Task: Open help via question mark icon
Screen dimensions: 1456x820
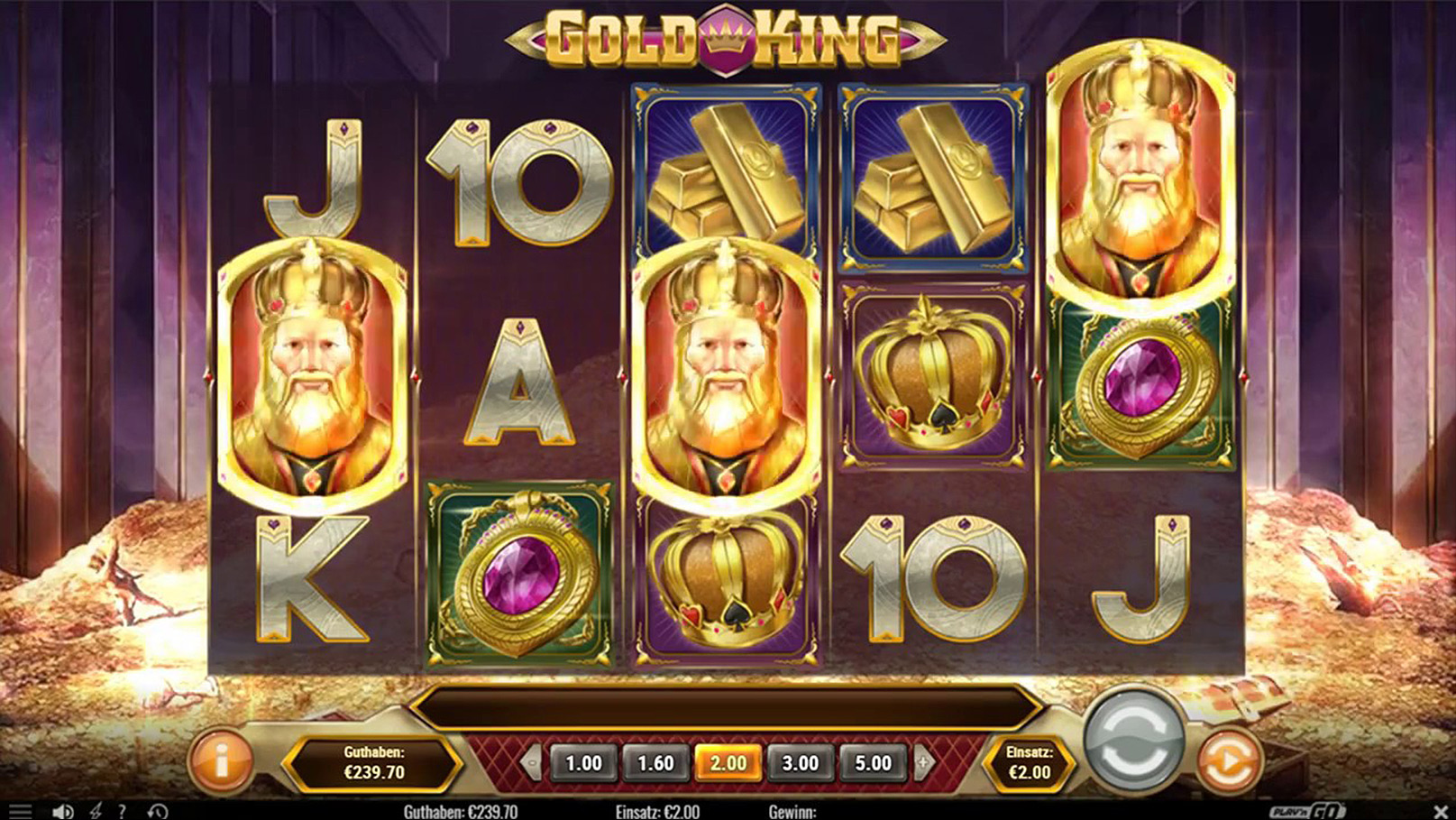Action: (x=122, y=812)
